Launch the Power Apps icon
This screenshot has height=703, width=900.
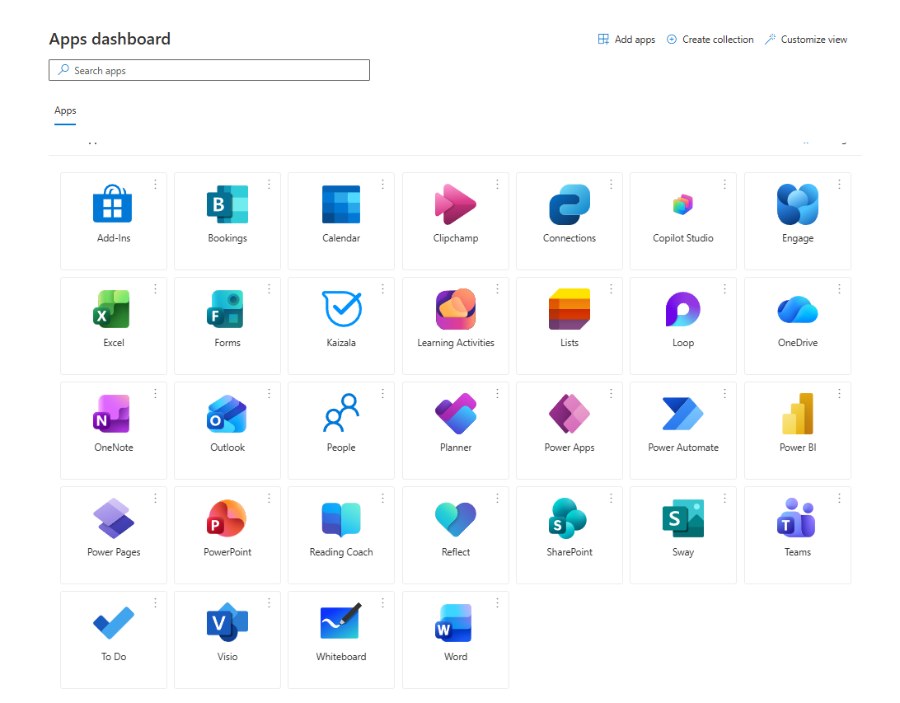click(x=569, y=413)
